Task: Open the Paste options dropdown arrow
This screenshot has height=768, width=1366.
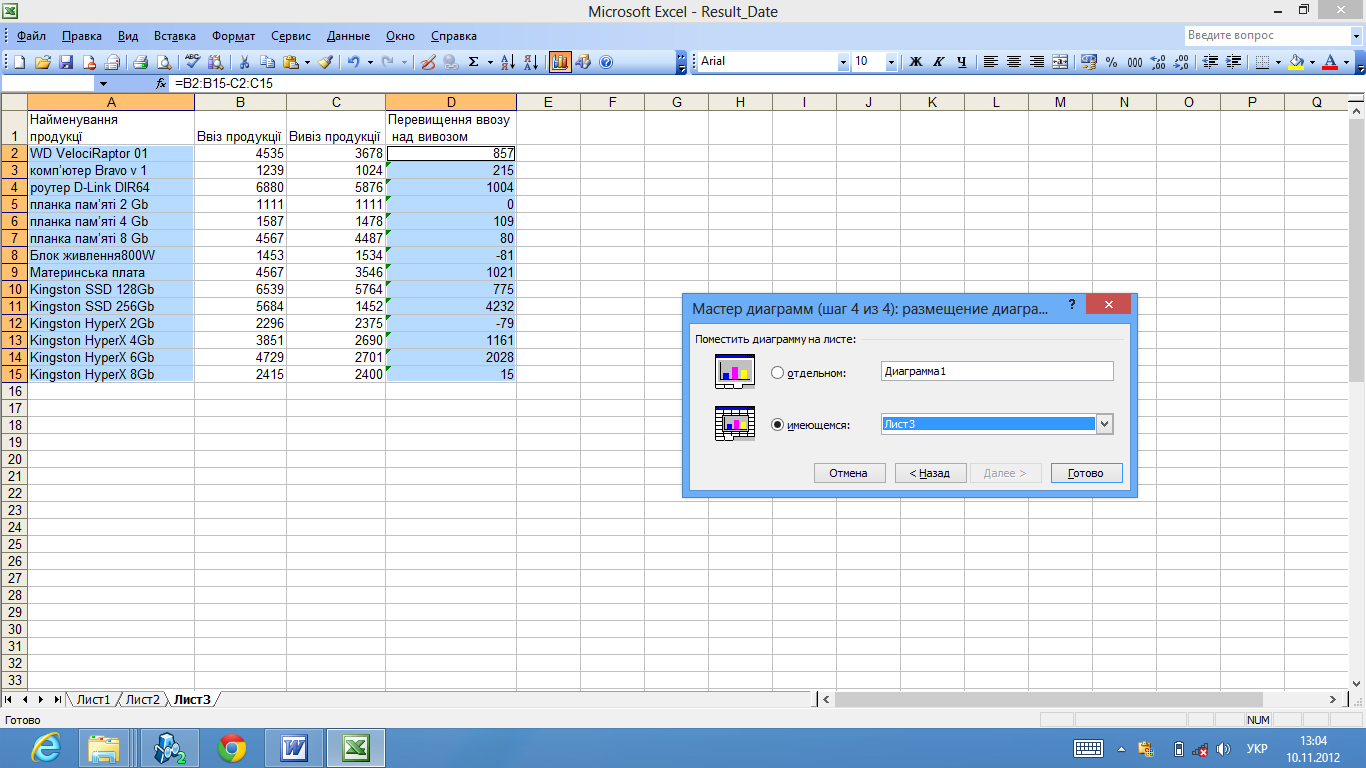Action: coord(307,62)
